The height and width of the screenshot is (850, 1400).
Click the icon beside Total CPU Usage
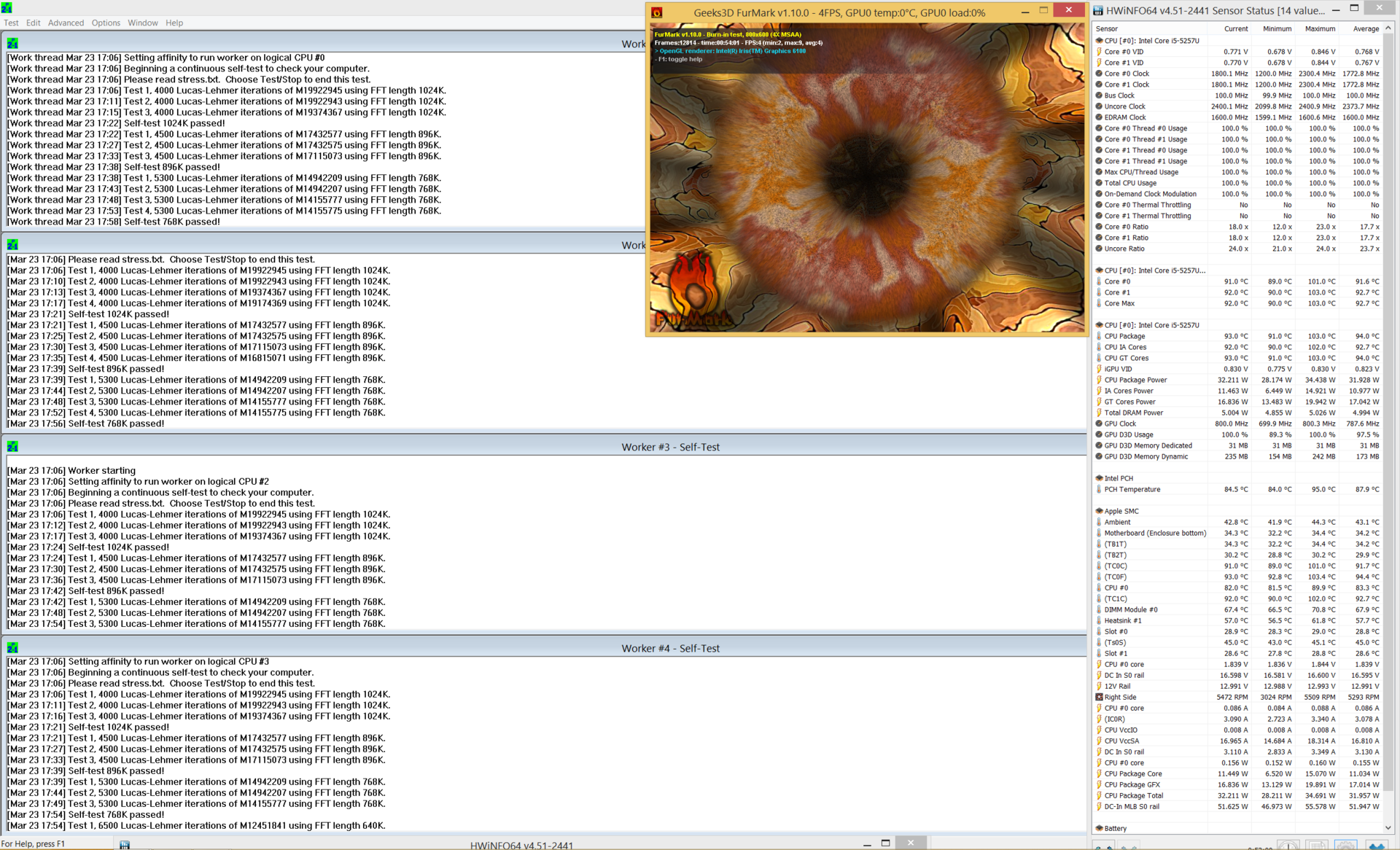pyautogui.click(x=1099, y=183)
